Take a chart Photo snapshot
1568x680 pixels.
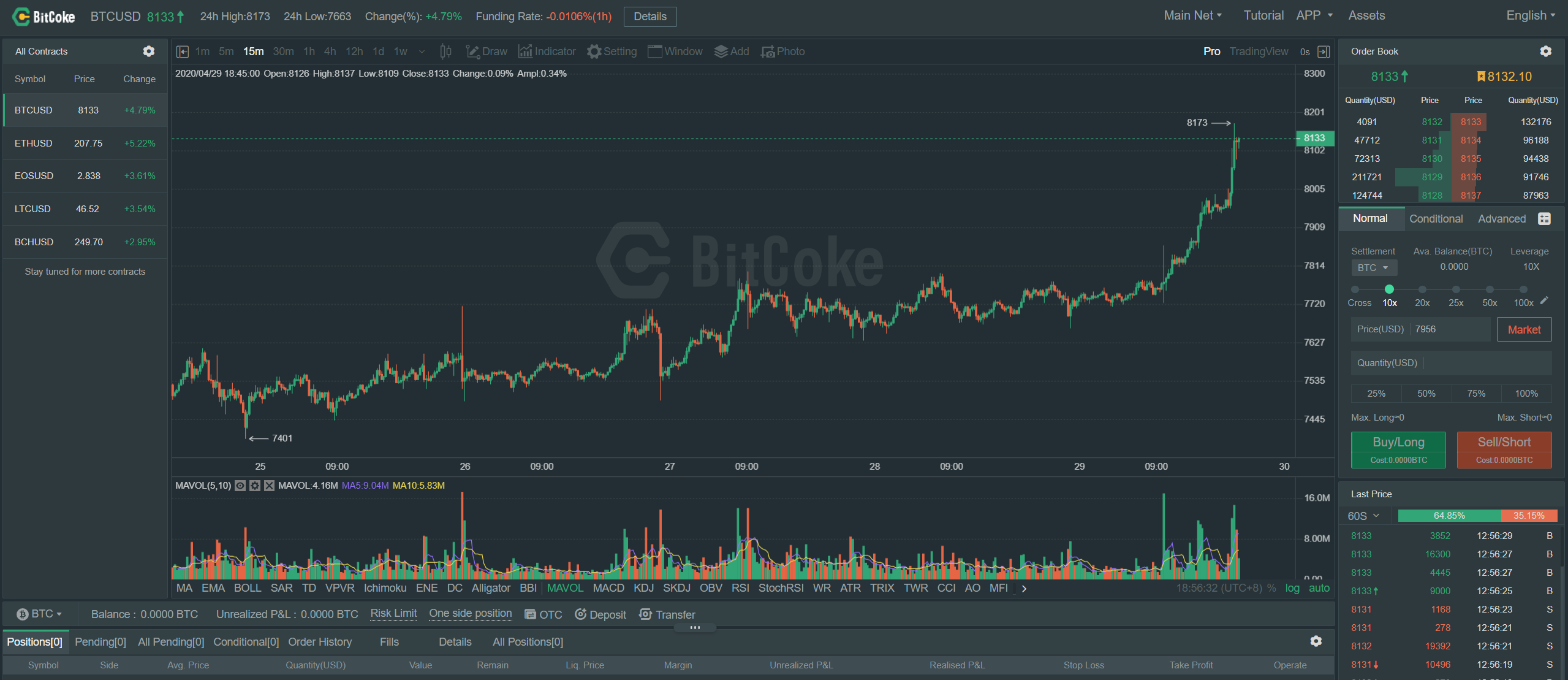782,52
